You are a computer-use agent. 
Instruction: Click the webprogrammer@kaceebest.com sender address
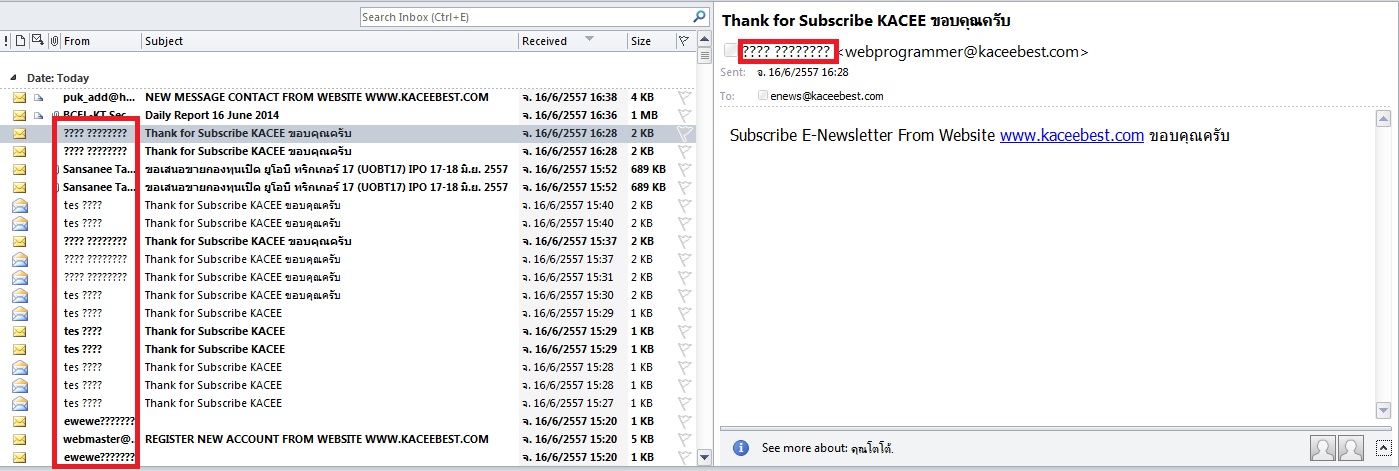coord(964,51)
